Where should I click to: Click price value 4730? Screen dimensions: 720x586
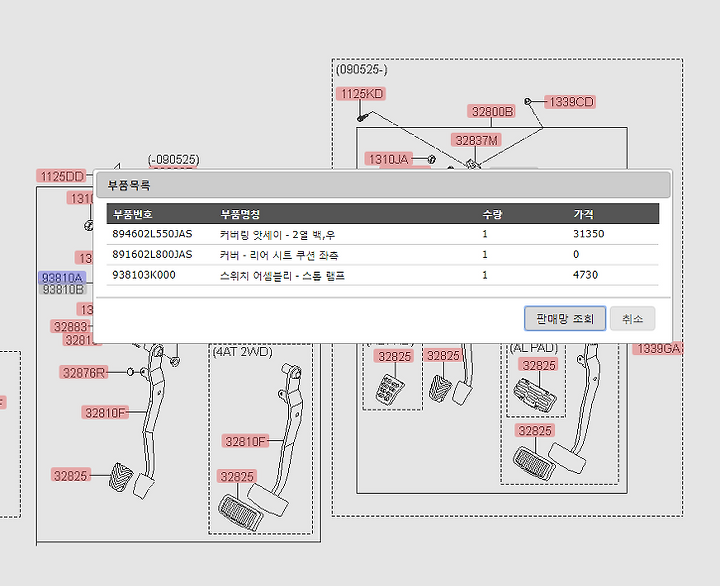click(x=585, y=275)
